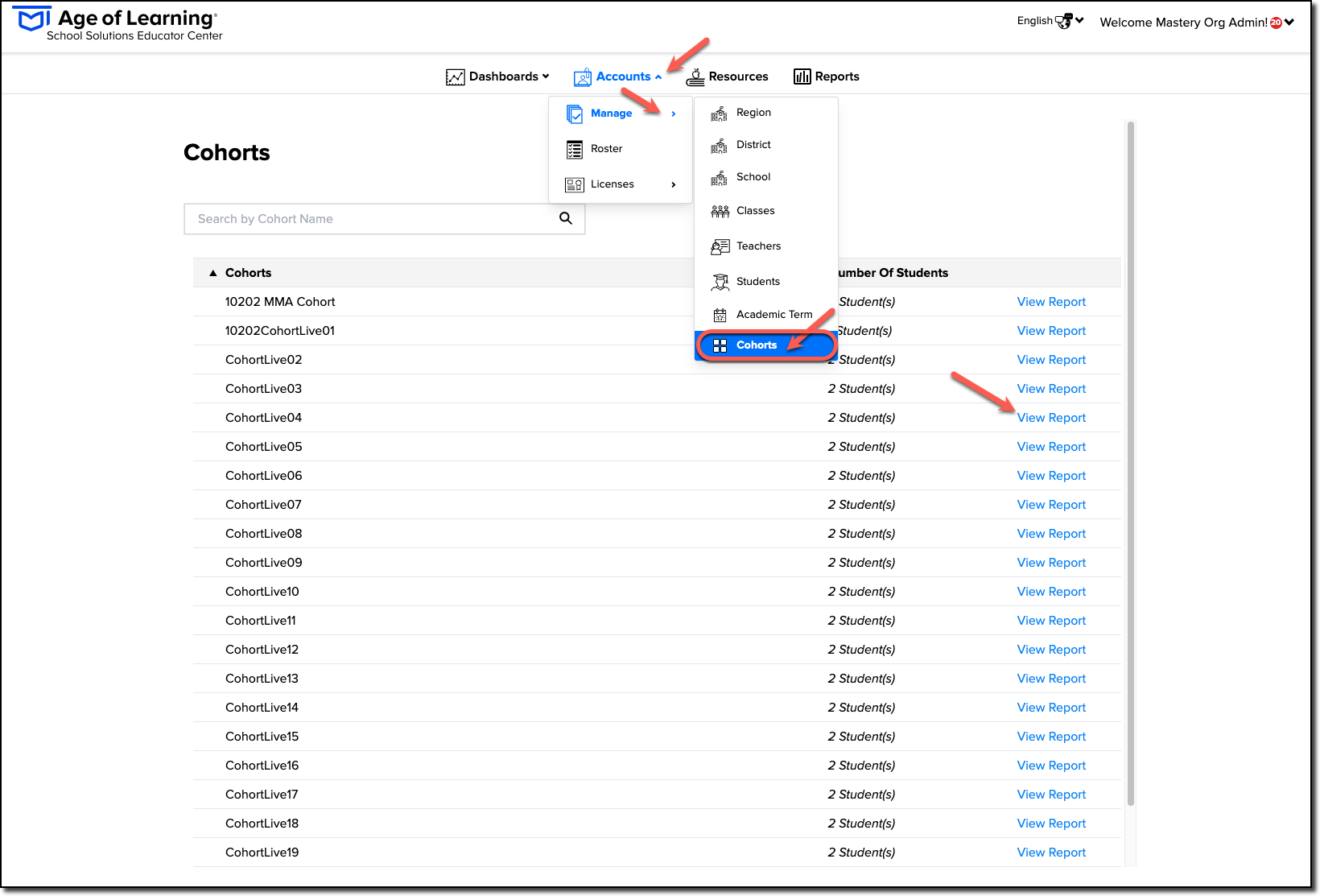View Report for CohortLive04
Screen dimensions: 1320x896
[x=1051, y=418]
